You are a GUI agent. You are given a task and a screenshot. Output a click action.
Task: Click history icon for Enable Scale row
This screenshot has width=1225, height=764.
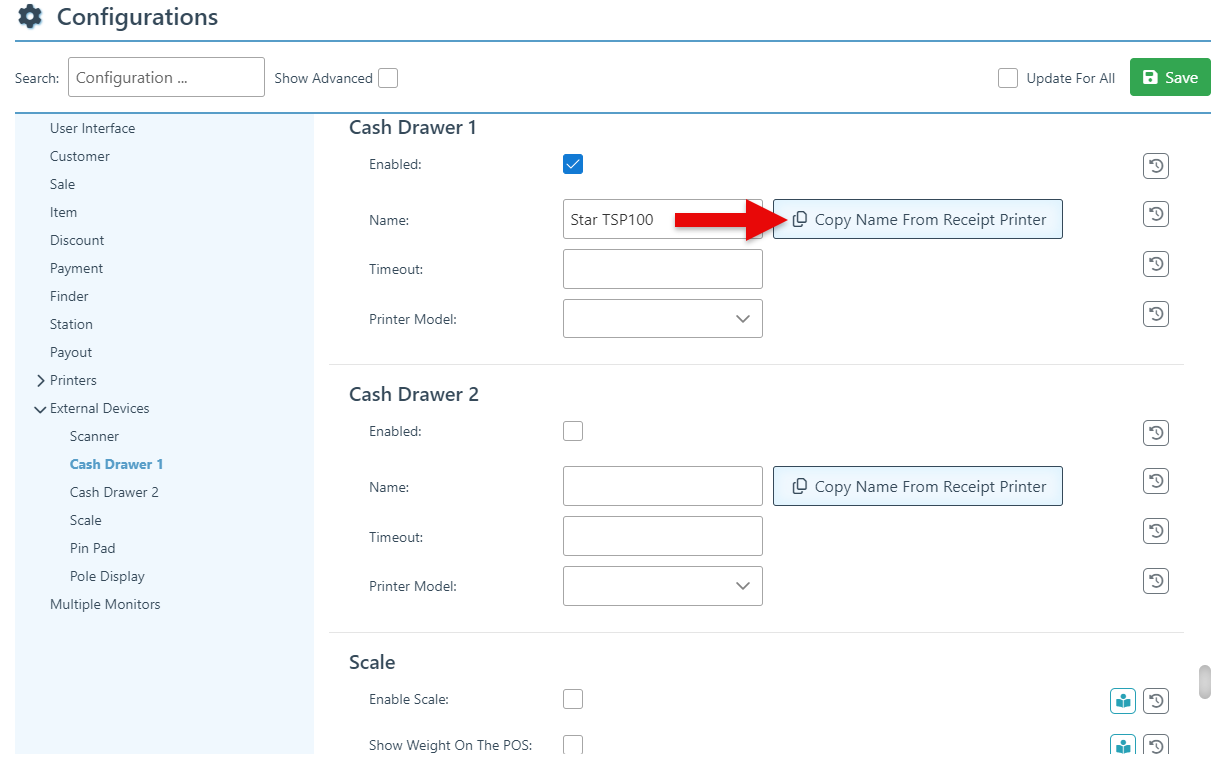[1156, 701]
